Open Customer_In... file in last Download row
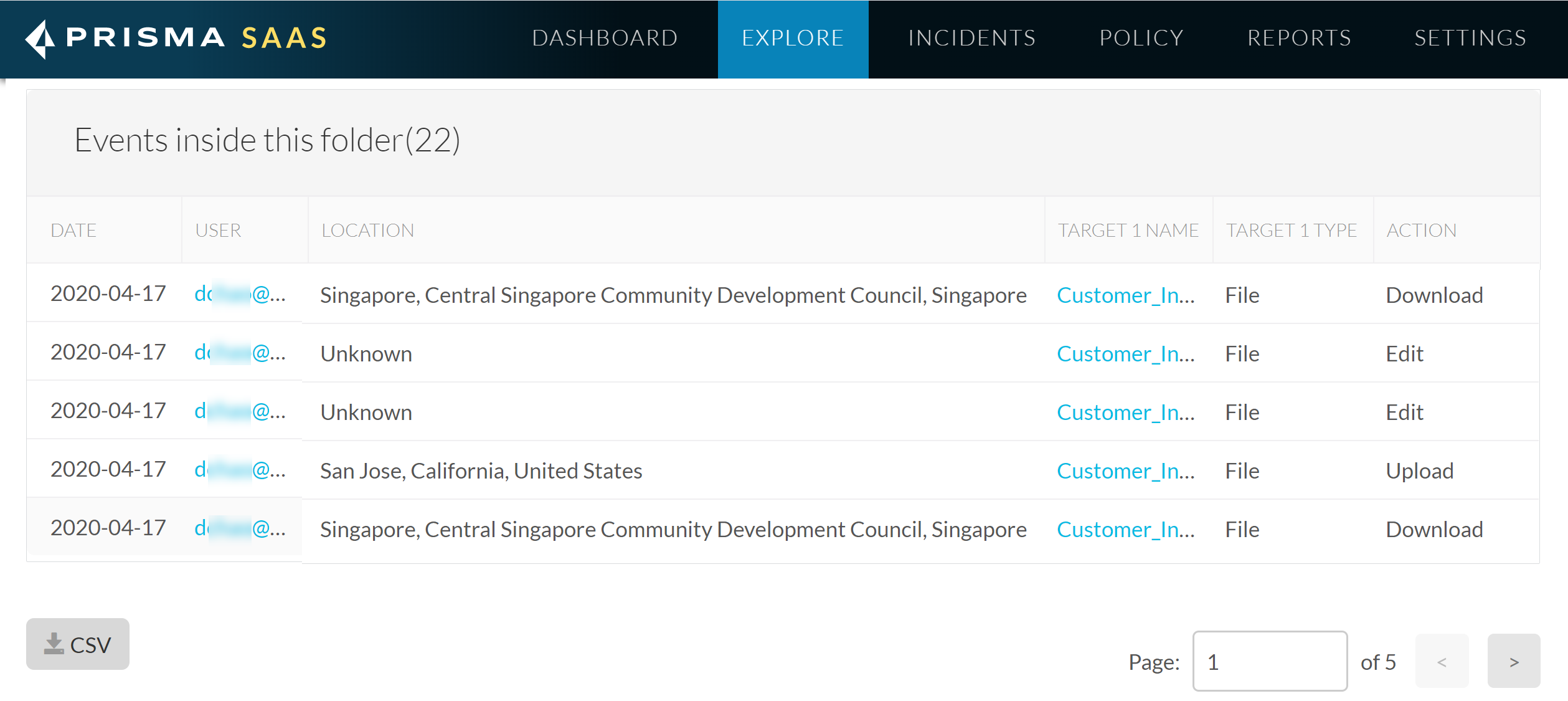The image size is (1568, 701). tap(1125, 530)
